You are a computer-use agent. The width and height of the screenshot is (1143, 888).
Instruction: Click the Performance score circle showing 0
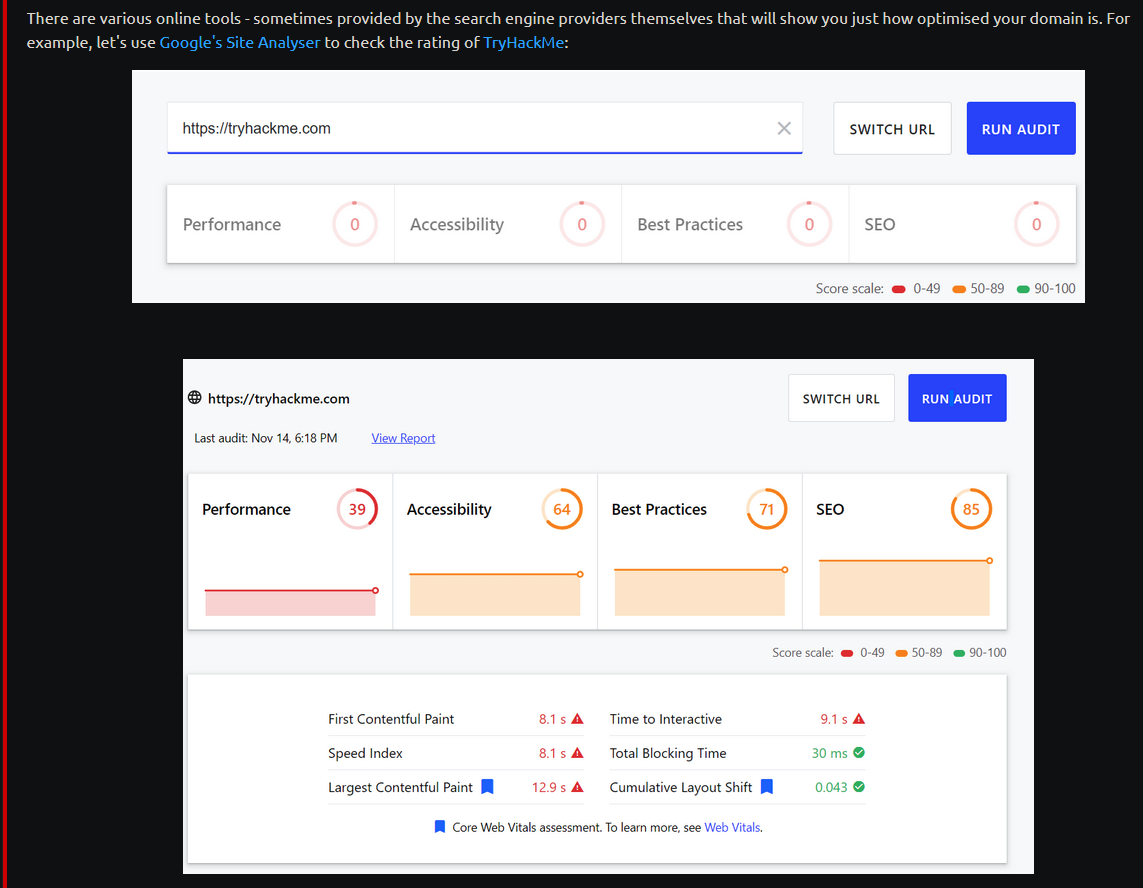point(355,224)
